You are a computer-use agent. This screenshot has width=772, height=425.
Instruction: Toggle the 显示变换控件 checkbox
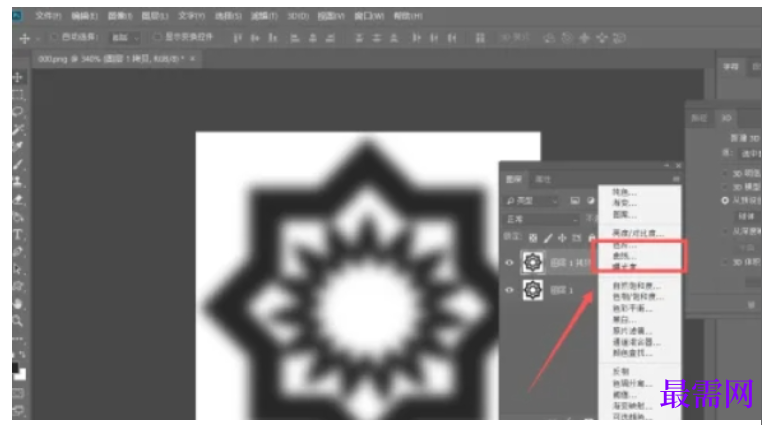(x=157, y=37)
